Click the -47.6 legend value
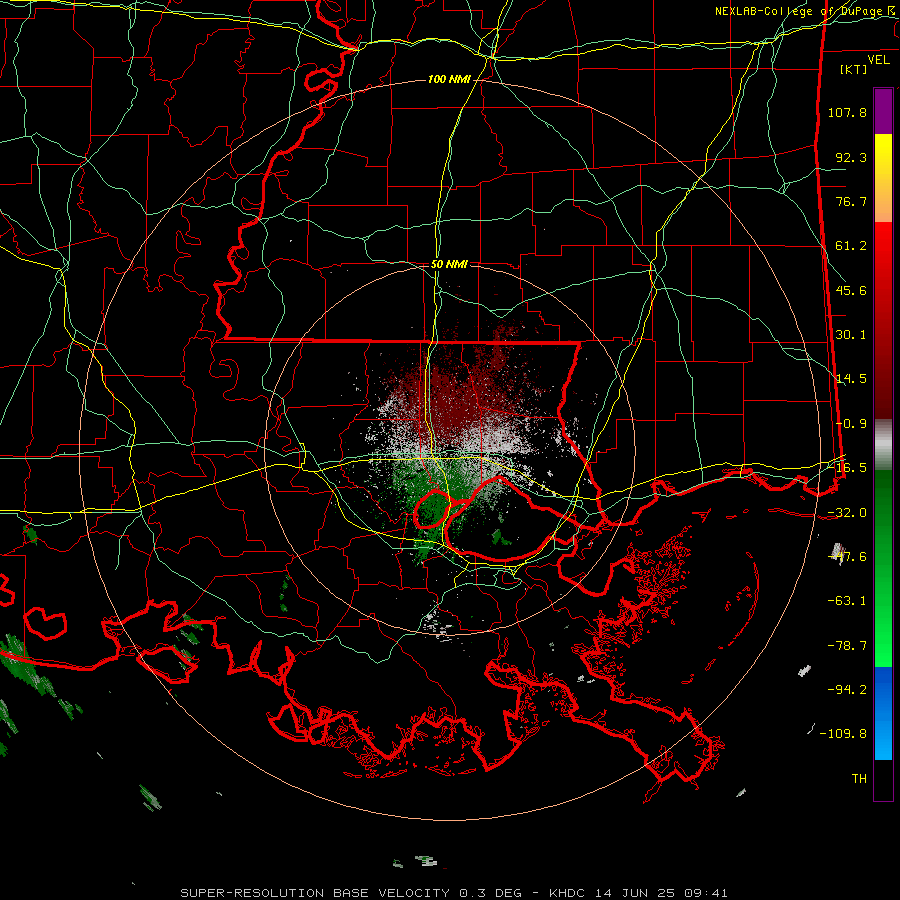This screenshot has height=900, width=900. coord(847,557)
